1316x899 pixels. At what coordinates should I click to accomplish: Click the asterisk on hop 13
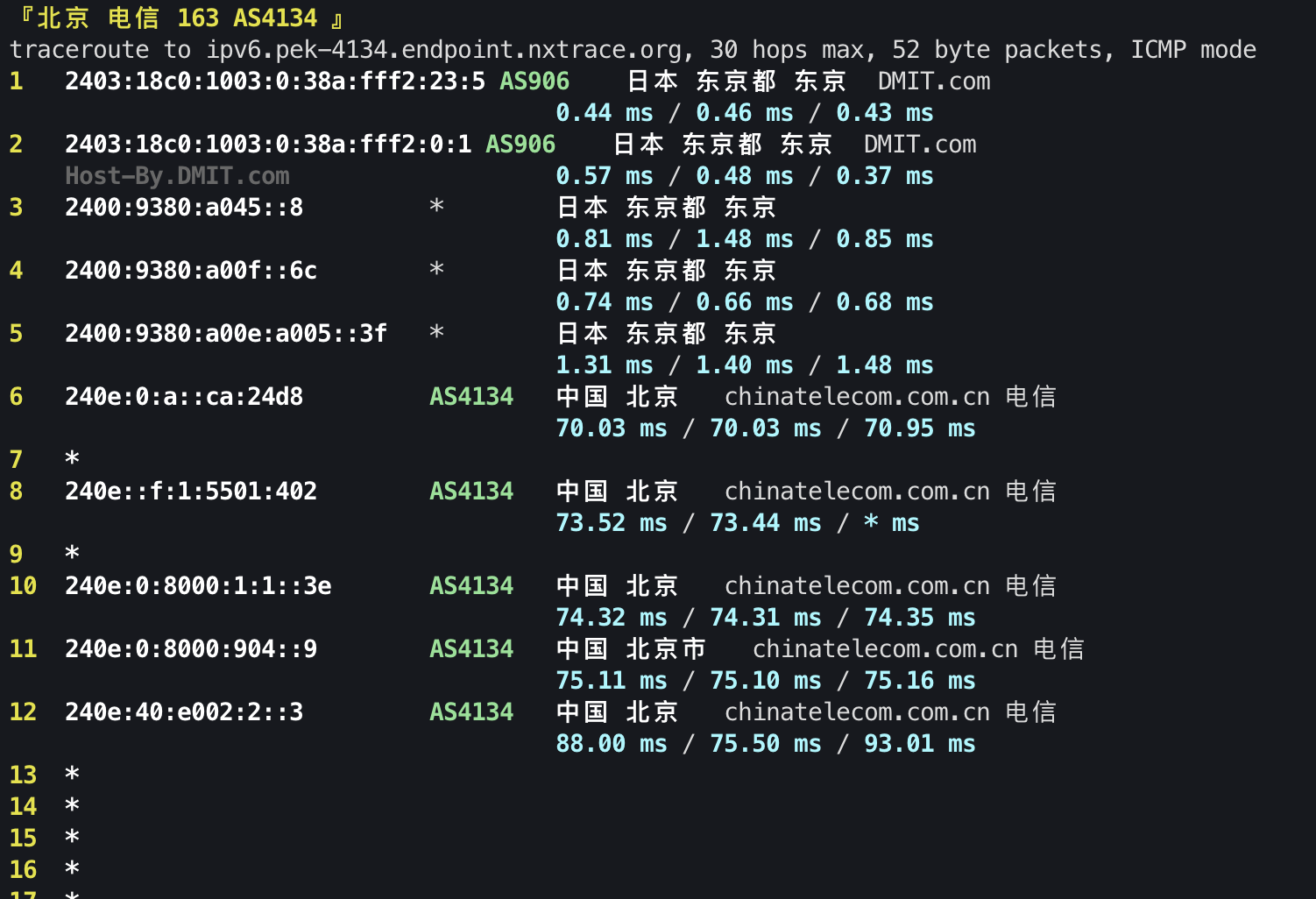pos(71,774)
